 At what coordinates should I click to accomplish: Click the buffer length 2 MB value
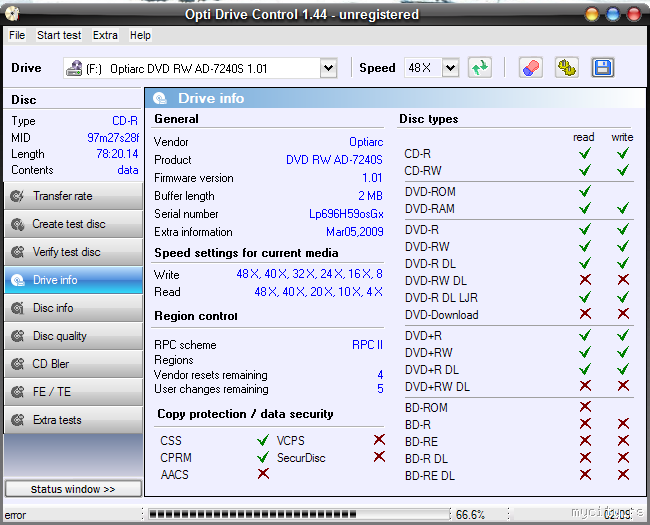click(x=370, y=196)
